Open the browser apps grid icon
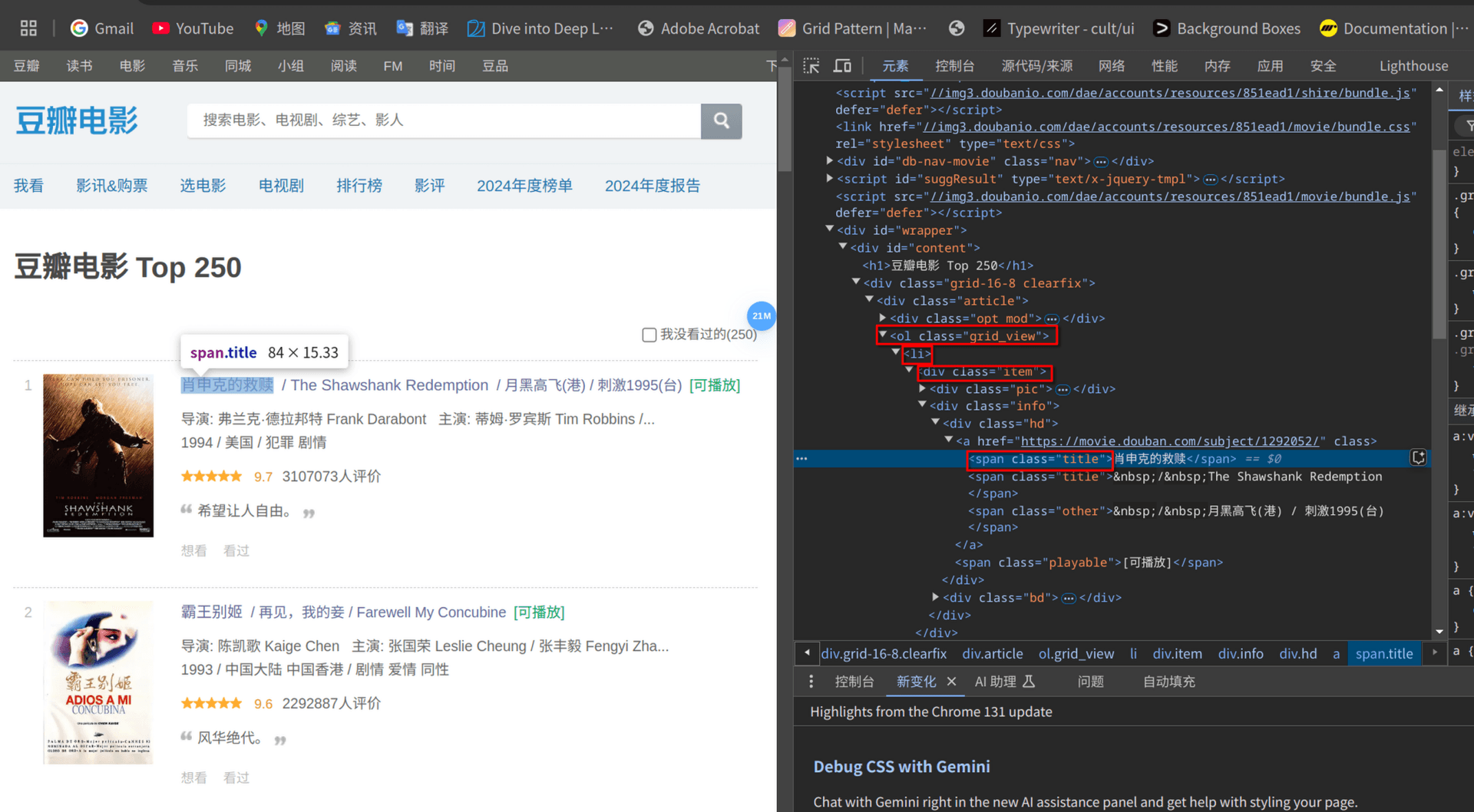The width and height of the screenshot is (1474, 812). pos(28,28)
